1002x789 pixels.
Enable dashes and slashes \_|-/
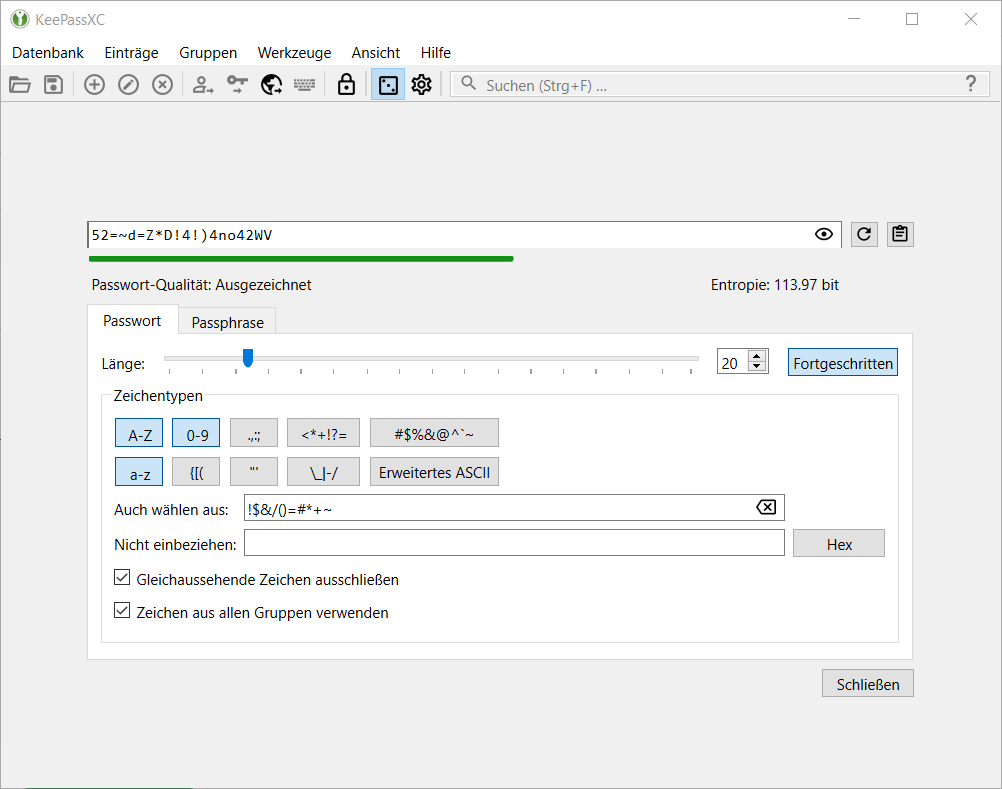click(x=323, y=472)
